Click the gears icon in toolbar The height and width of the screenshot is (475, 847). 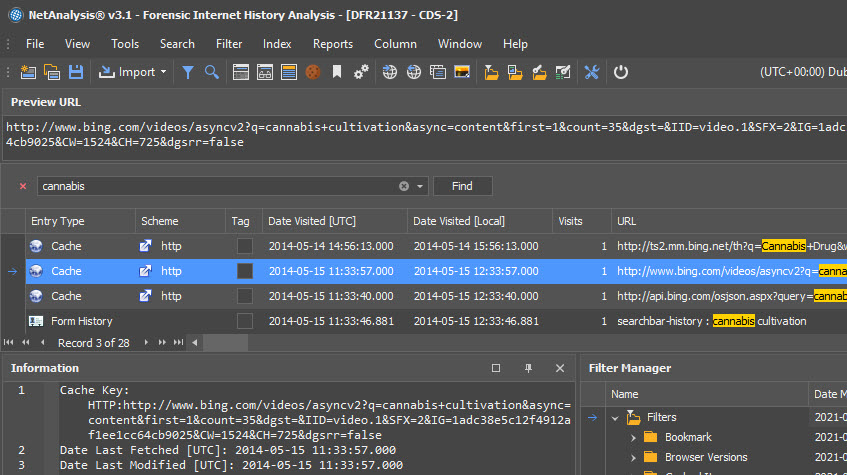(x=361, y=72)
